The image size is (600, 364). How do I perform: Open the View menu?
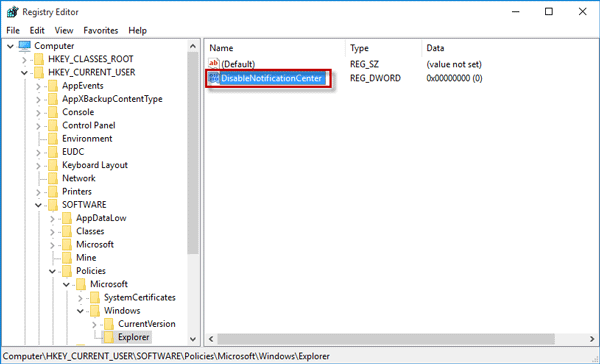pyautogui.click(x=64, y=30)
